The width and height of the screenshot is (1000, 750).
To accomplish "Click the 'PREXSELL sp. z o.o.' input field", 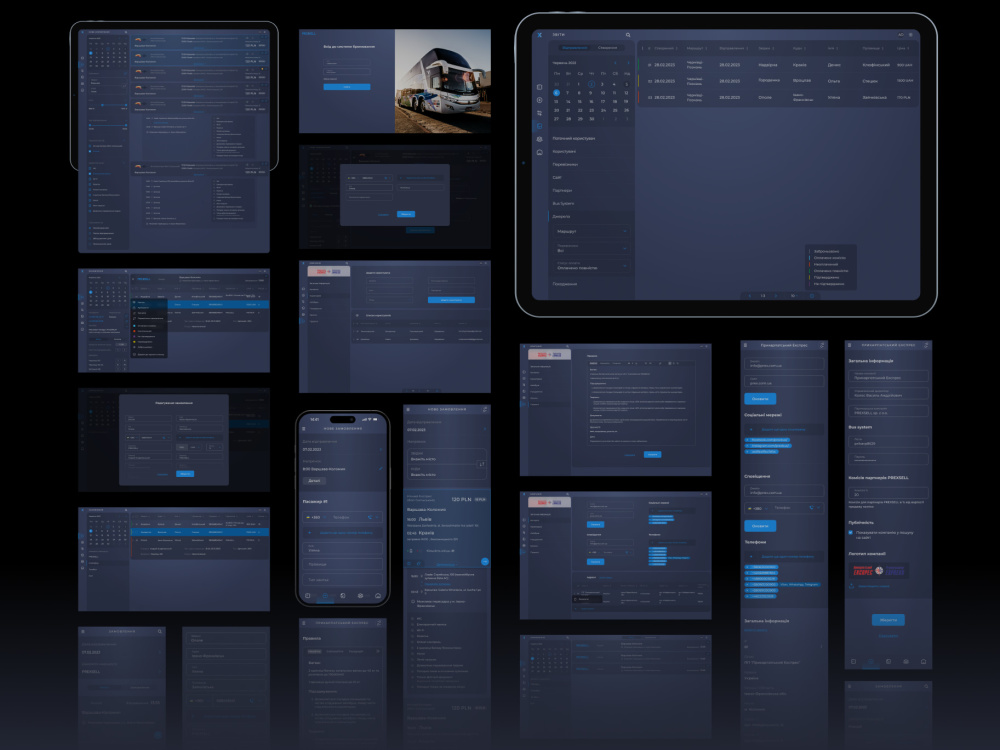I will tap(888, 411).
